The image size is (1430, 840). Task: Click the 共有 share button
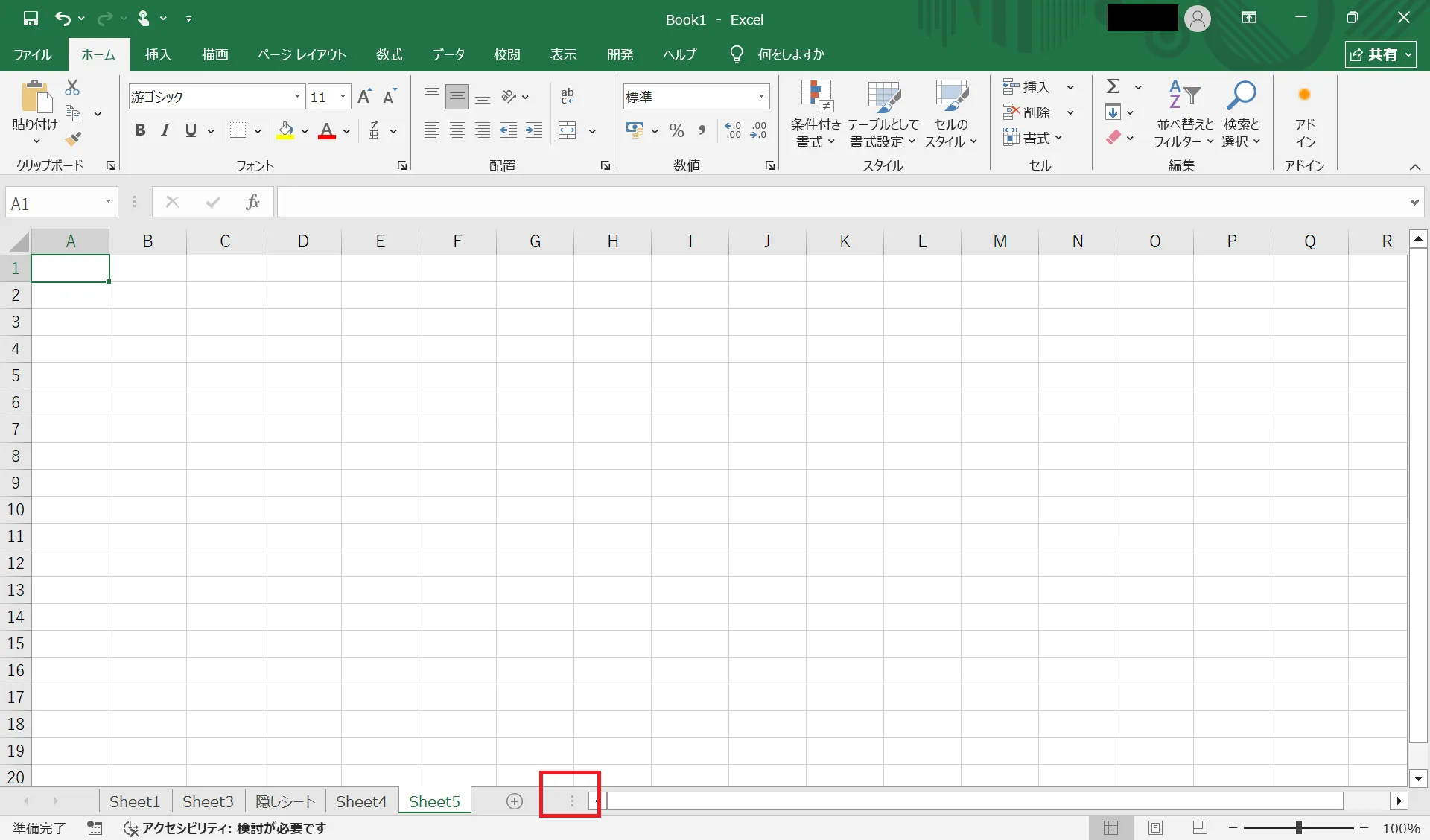1380,54
